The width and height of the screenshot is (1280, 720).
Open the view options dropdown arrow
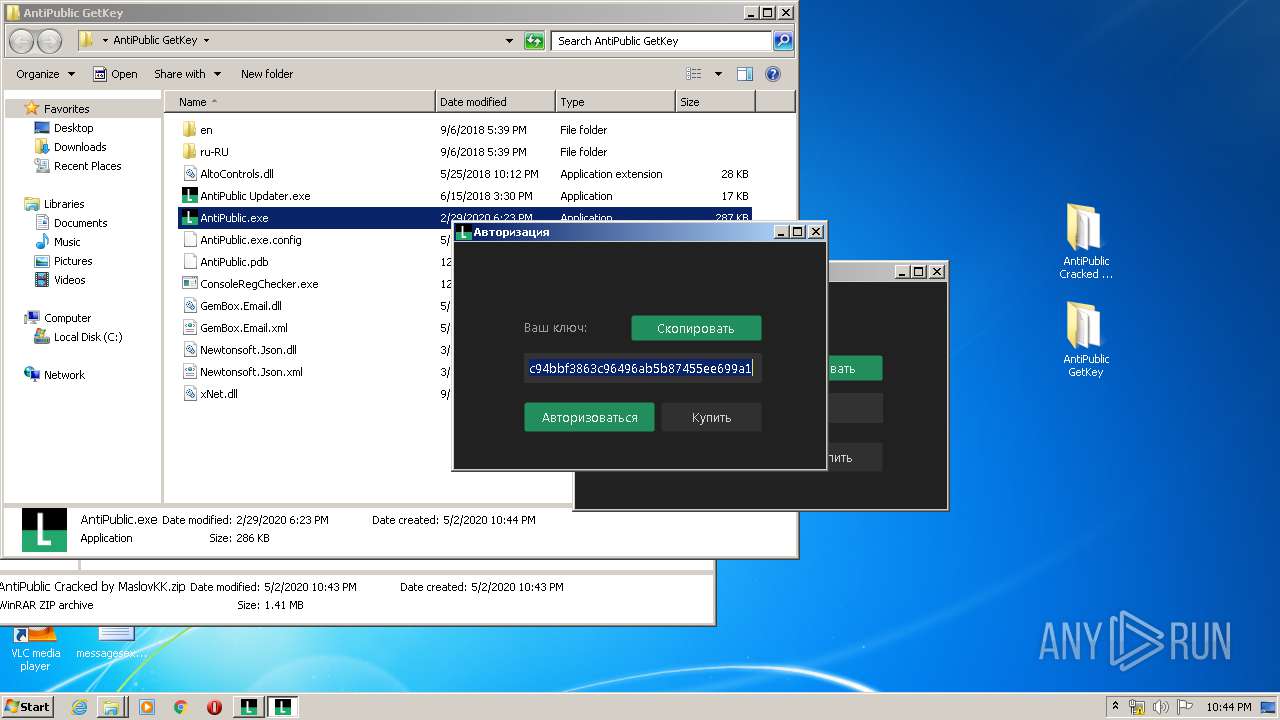point(718,74)
